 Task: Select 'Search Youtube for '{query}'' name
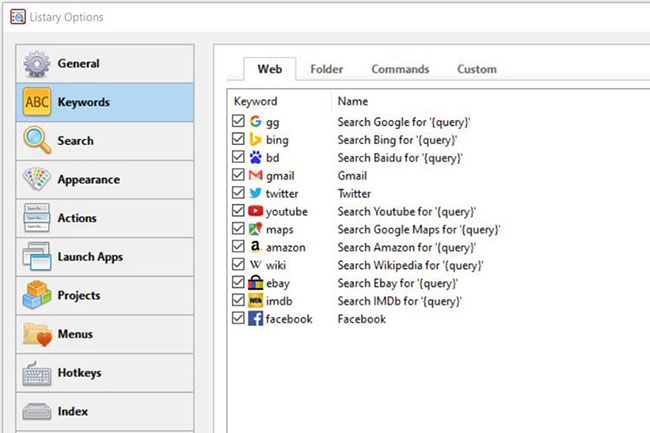pos(407,212)
